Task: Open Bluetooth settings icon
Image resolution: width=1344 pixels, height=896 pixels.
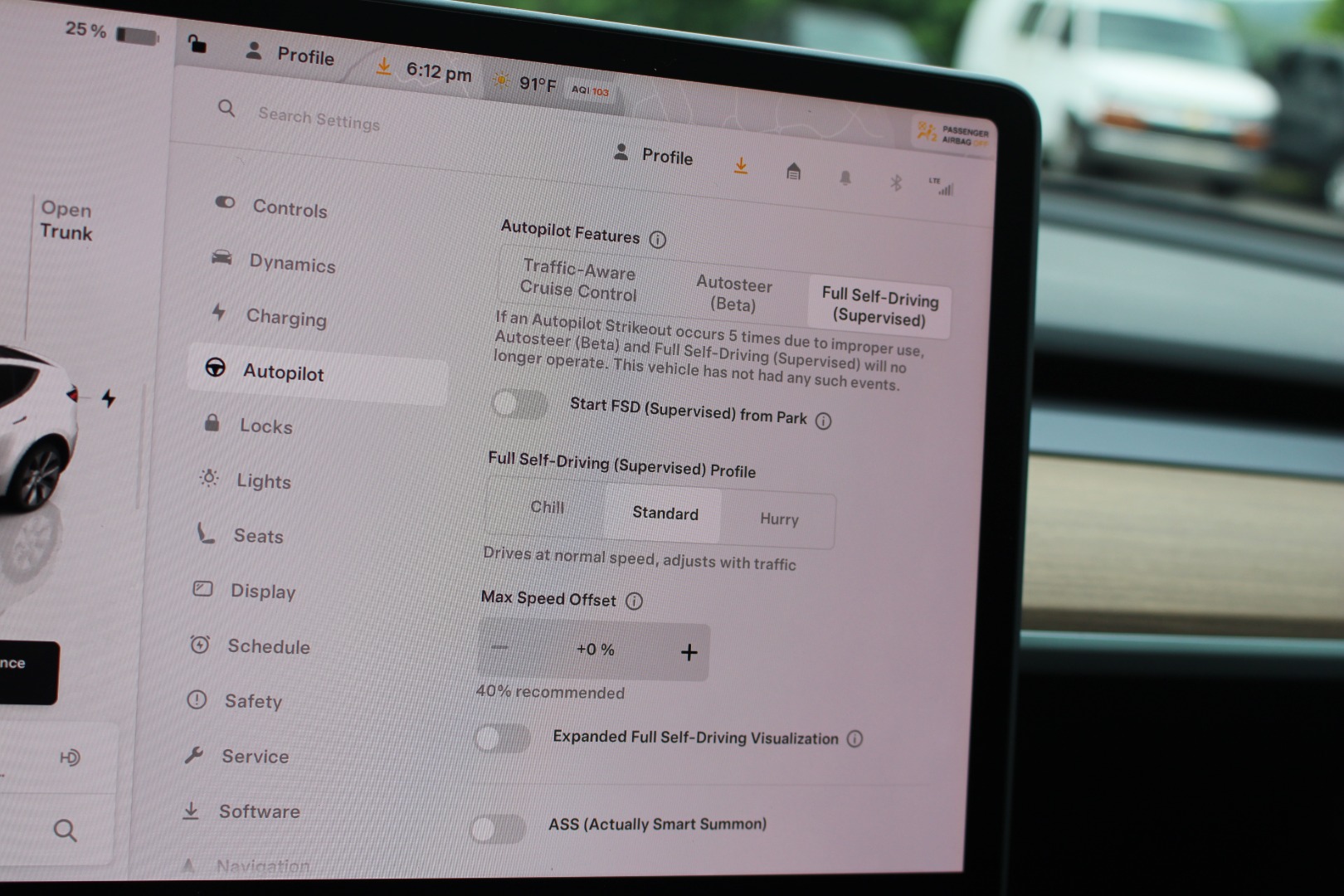Action: point(895,183)
